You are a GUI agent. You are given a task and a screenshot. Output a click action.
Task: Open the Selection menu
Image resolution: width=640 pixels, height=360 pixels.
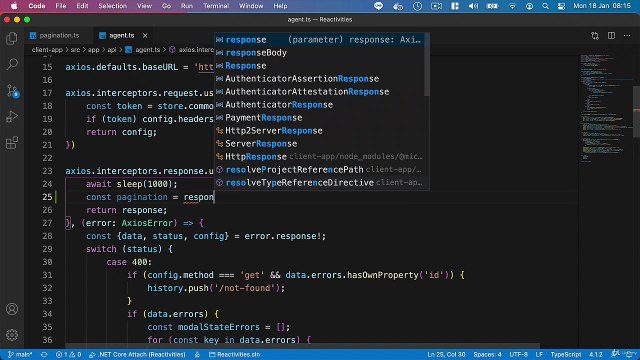112,6
